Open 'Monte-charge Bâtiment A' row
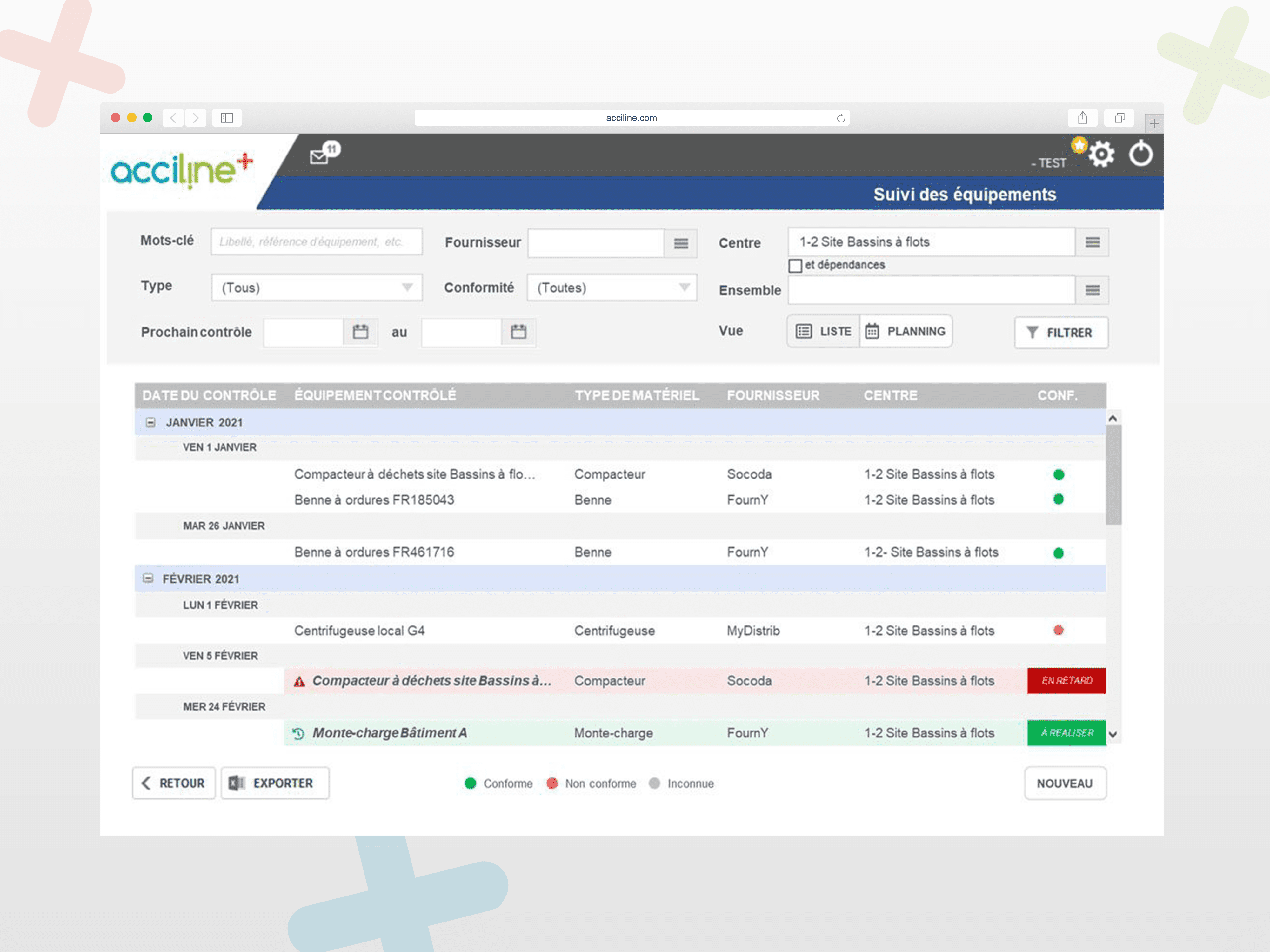 (695, 733)
